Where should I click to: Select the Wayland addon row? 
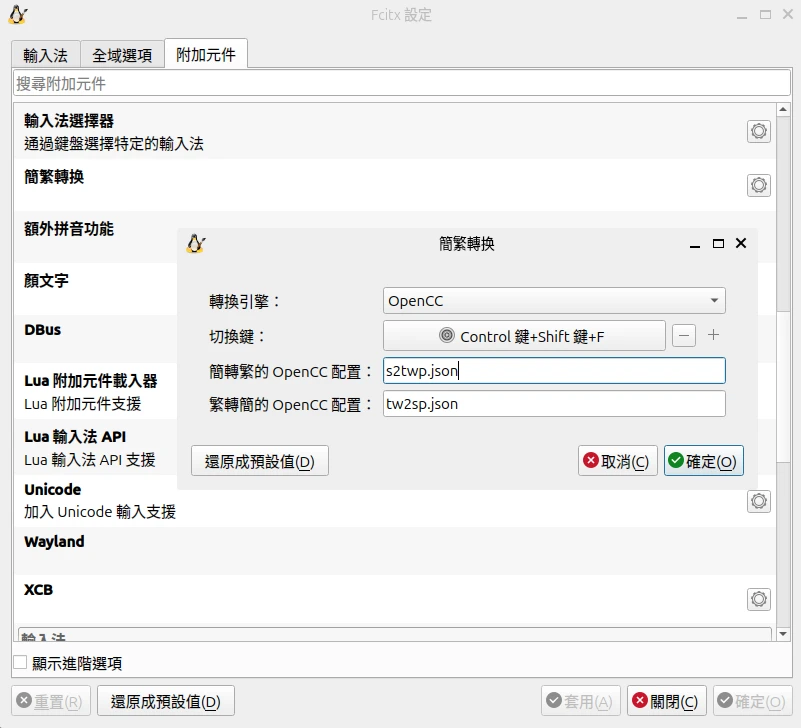point(394,551)
